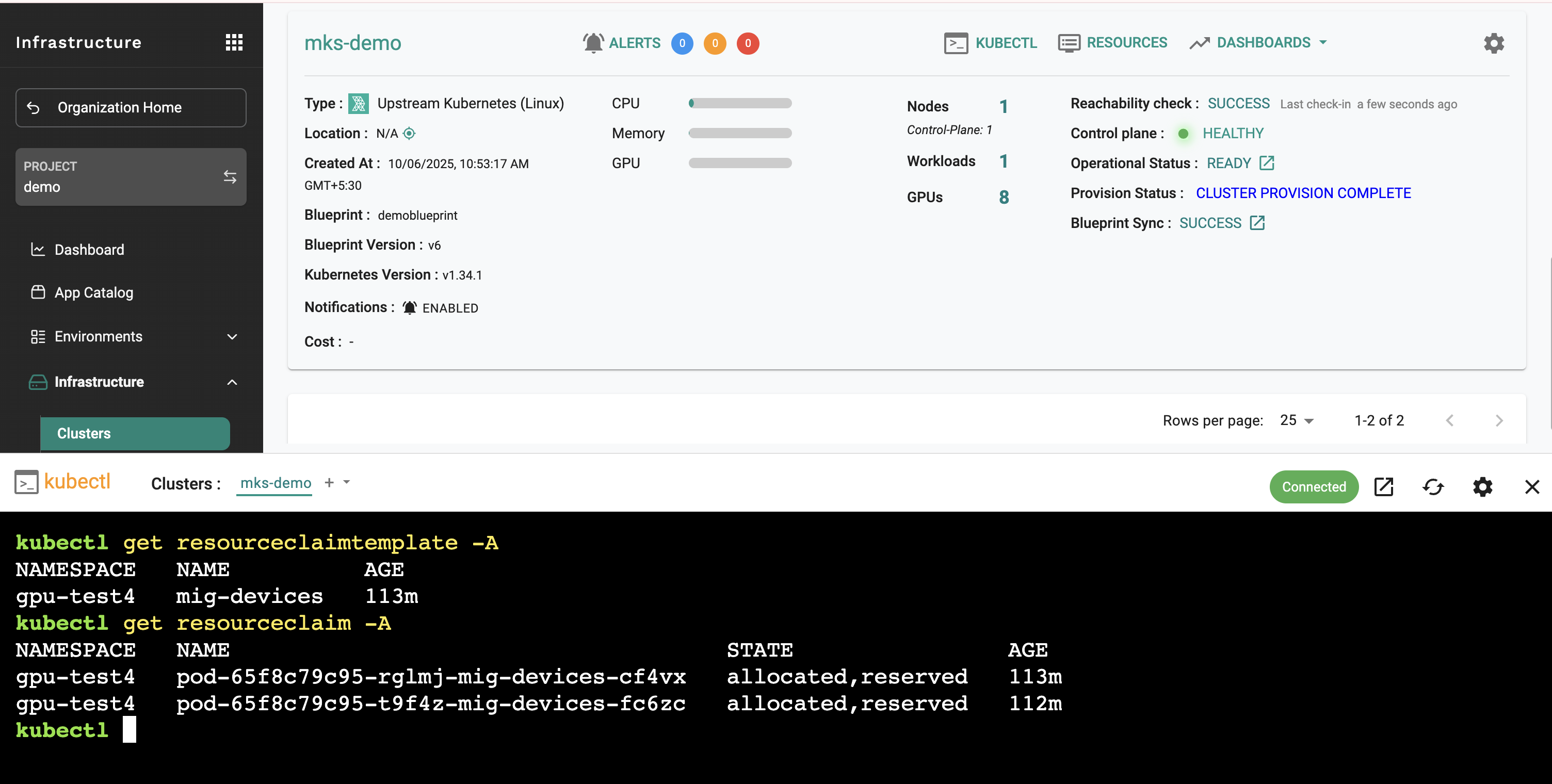Viewport: 1552px width, 784px height.
Task: Open the DASHBOARDS dropdown
Action: [x=1257, y=42]
